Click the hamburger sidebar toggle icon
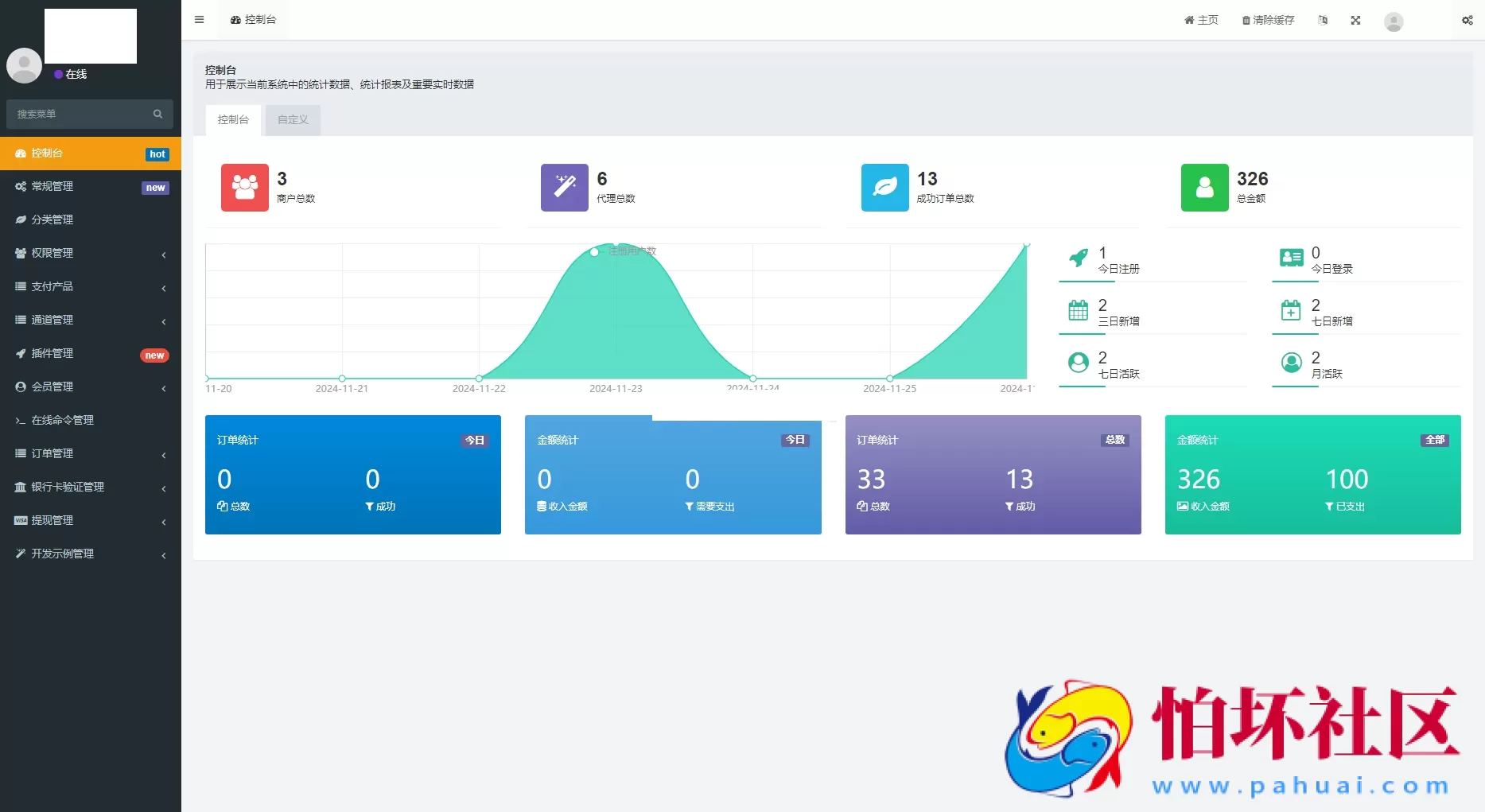The height and width of the screenshot is (812, 1485). pos(199,20)
